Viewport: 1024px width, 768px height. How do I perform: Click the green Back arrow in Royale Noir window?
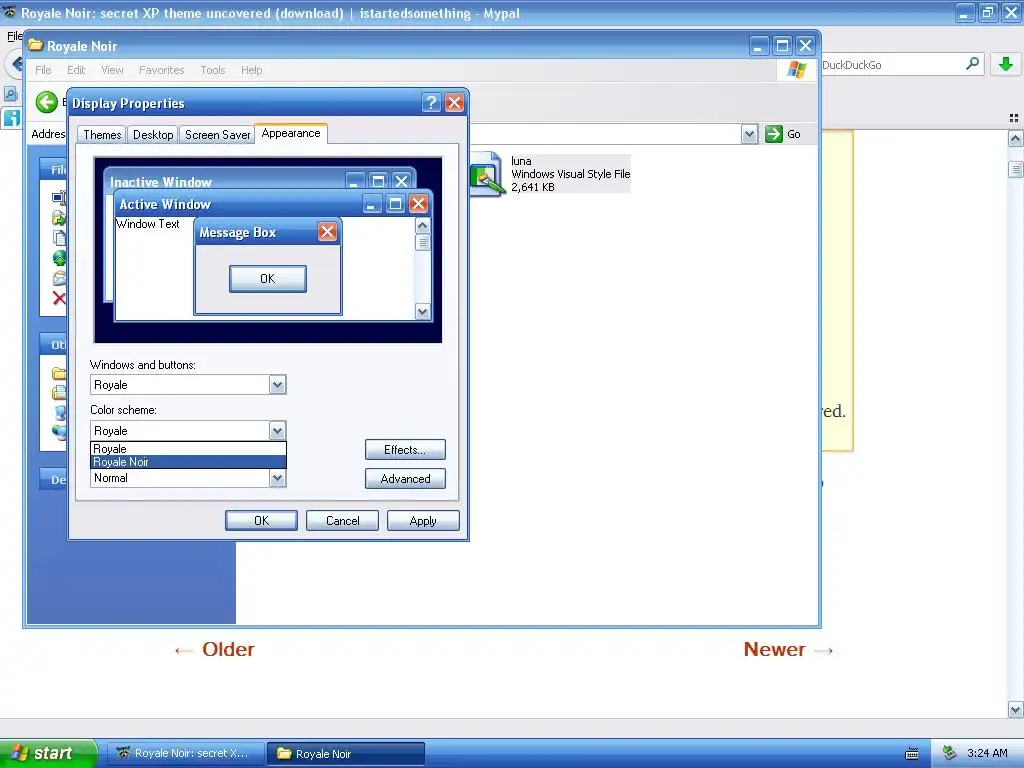point(46,102)
